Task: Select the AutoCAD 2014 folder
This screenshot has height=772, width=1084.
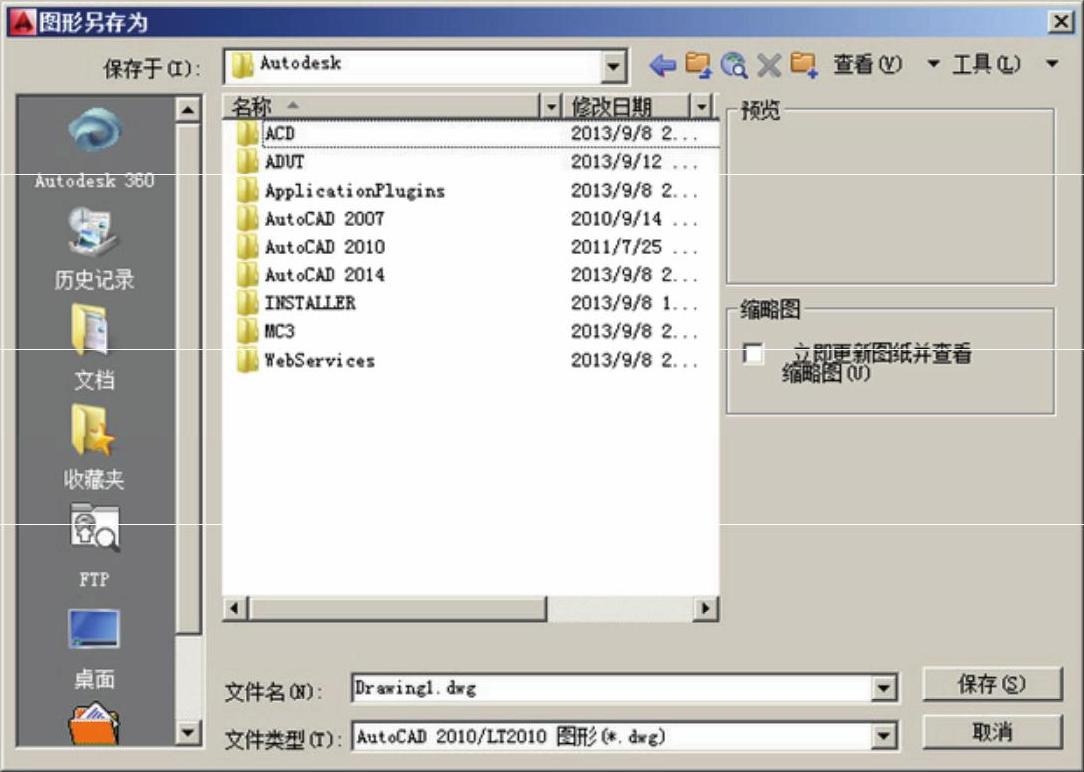Action: click(324, 275)
